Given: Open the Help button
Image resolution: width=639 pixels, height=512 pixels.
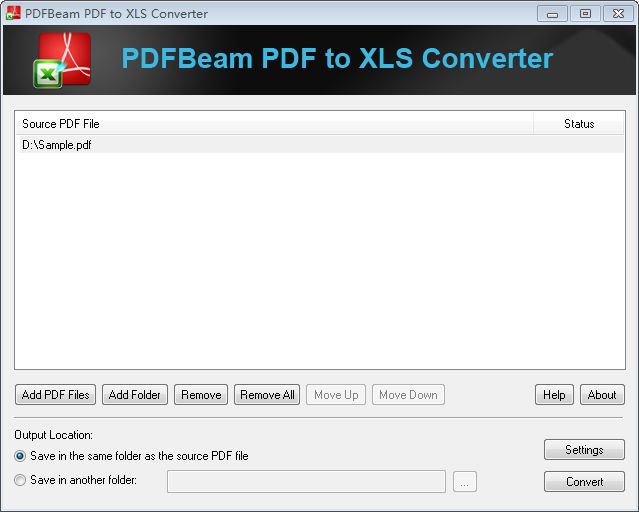Looking at the screenshot, I should (x=554, y=395).
